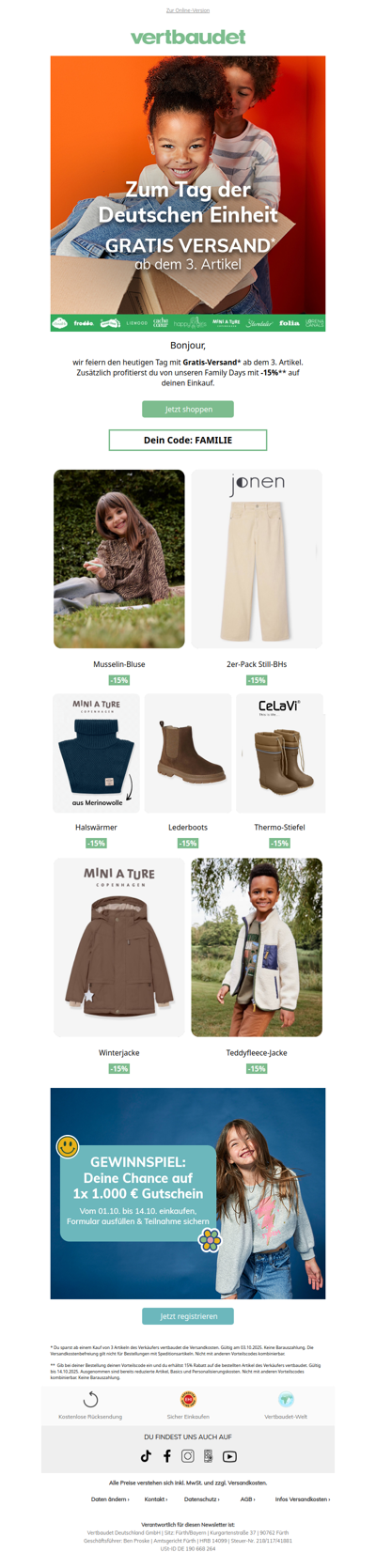Open the TikTok icon in footer
This screenshot has height=1568, width=376.
(146, 1456)
